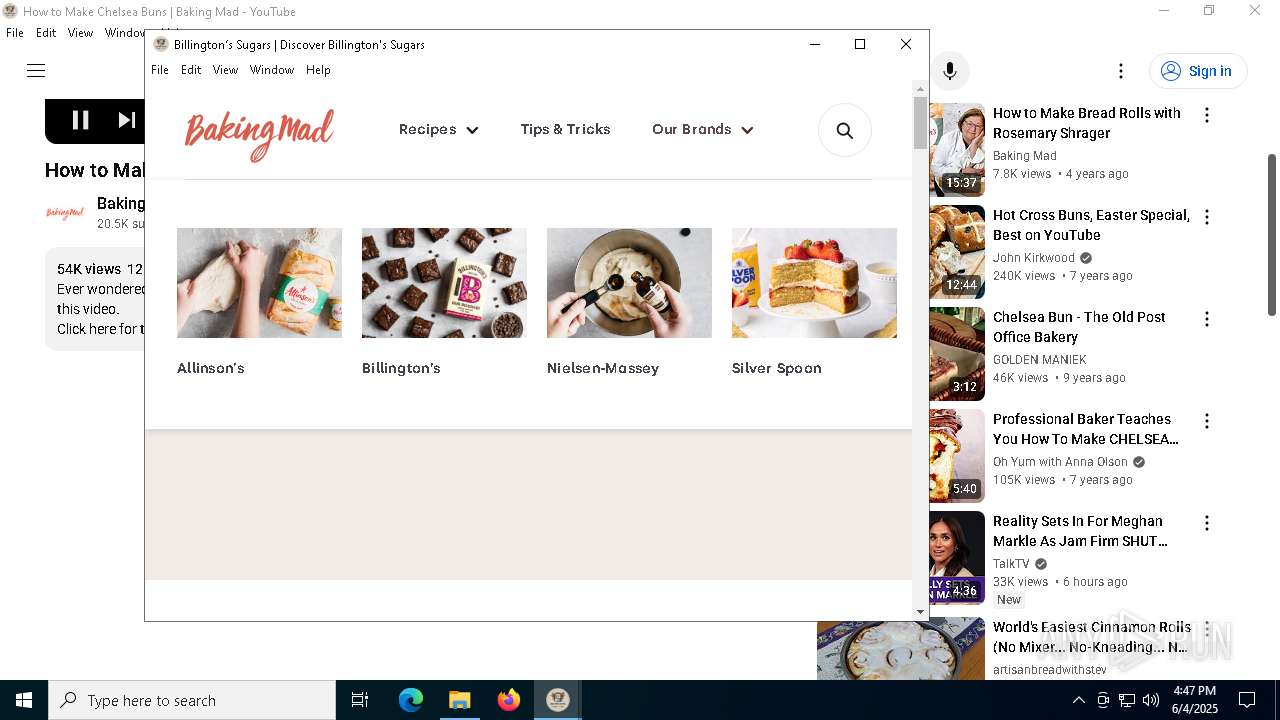1280x720 pixels.
Task: Click Meghan Markle TalkTV video thumbnail
Action: [957, 558]
